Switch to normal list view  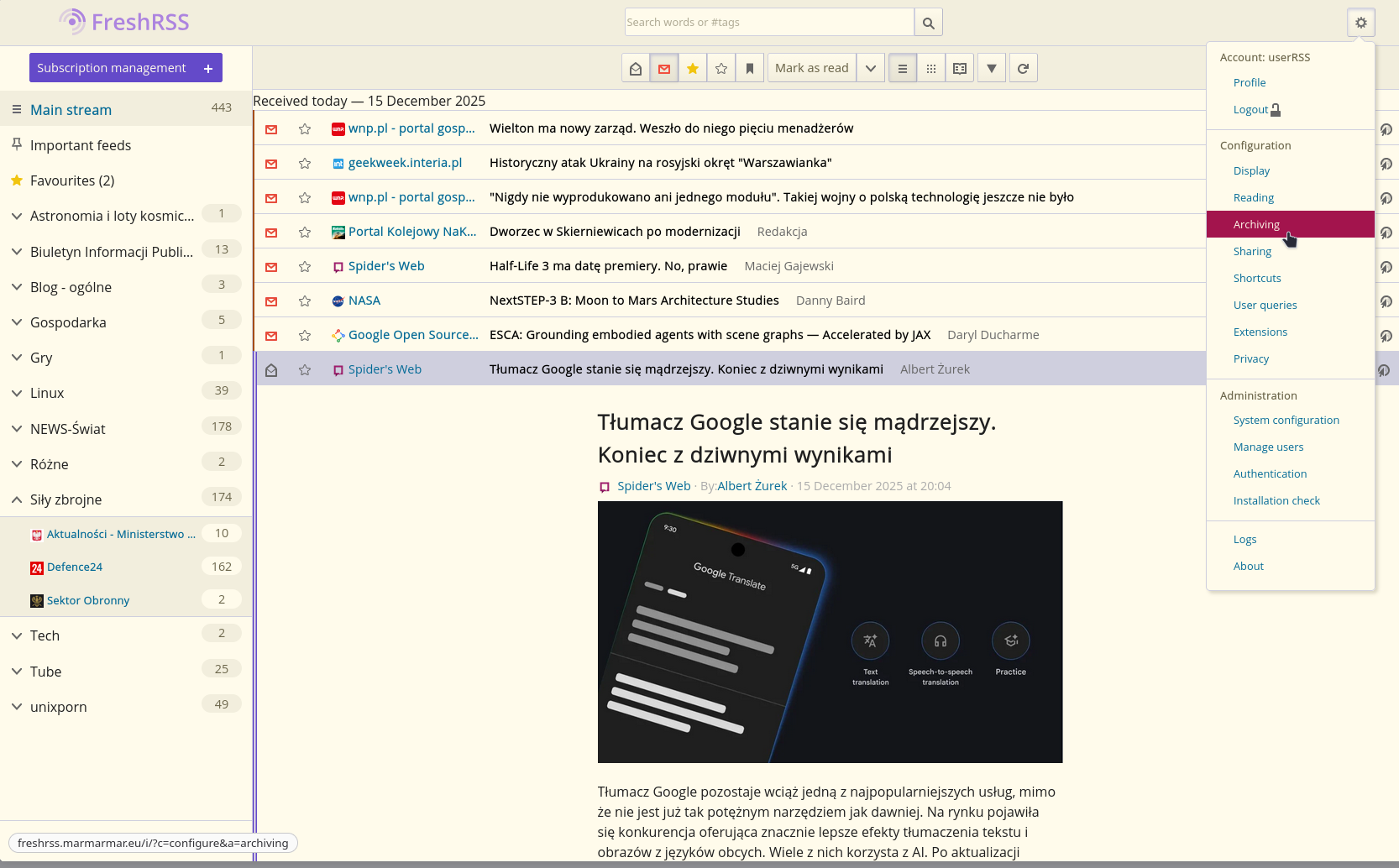pyautogui.click(x=903, y=68)
